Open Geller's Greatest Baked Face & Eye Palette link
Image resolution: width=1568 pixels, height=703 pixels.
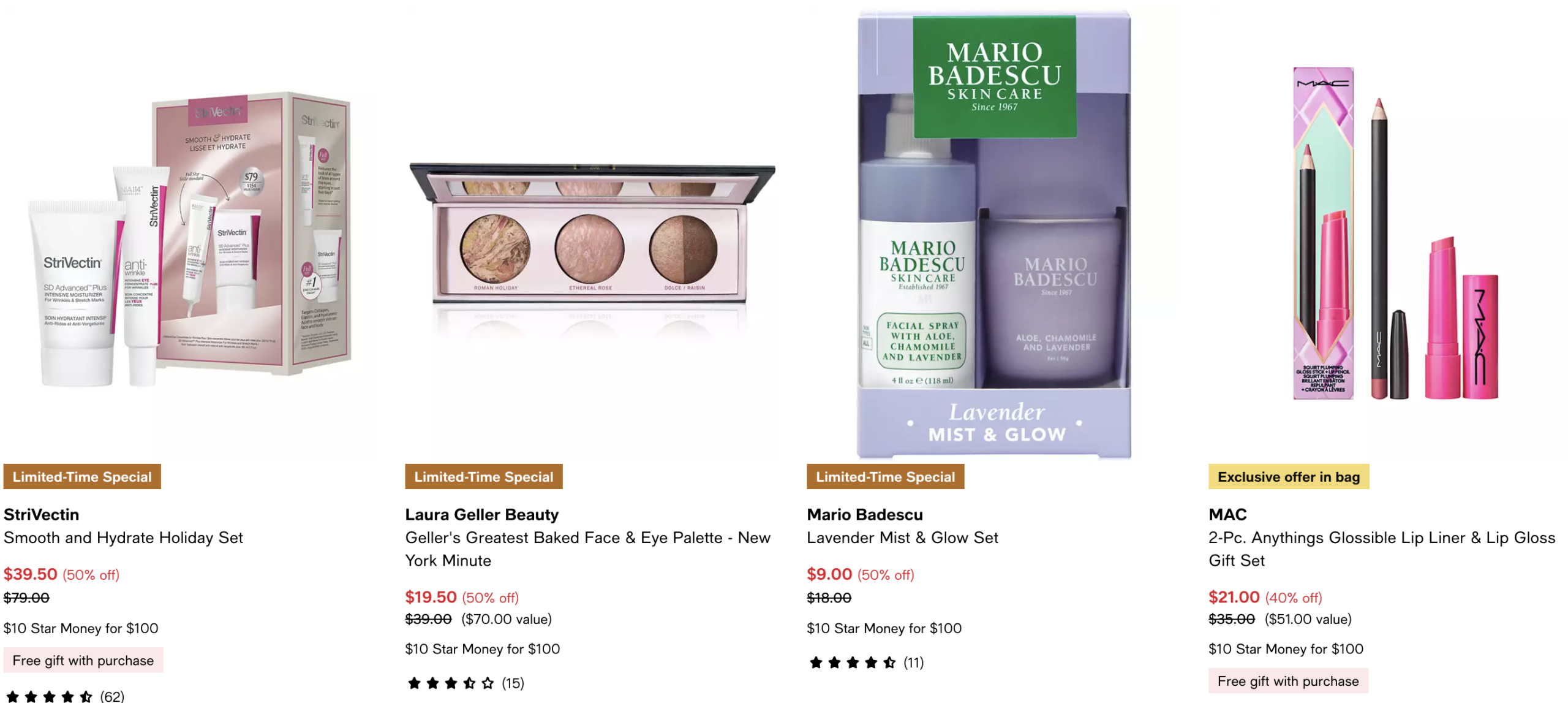click(587, 549)
